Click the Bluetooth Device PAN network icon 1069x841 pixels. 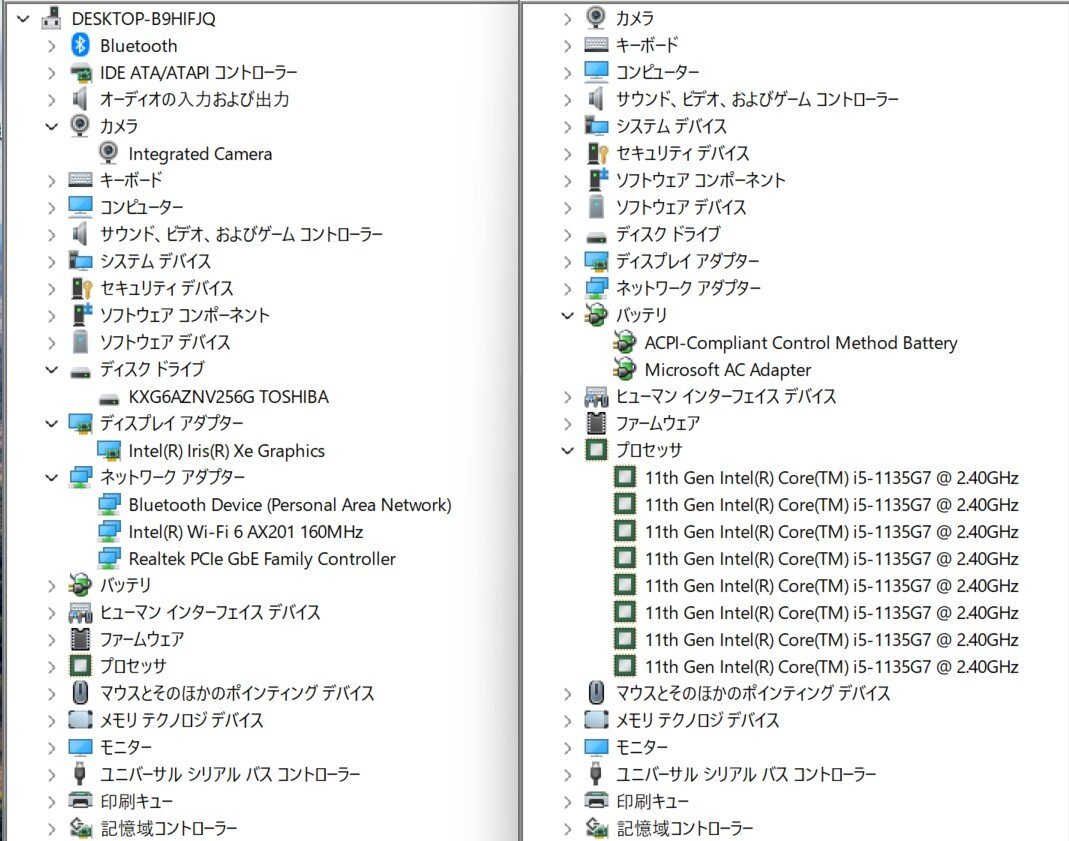[x=109, y=504]
